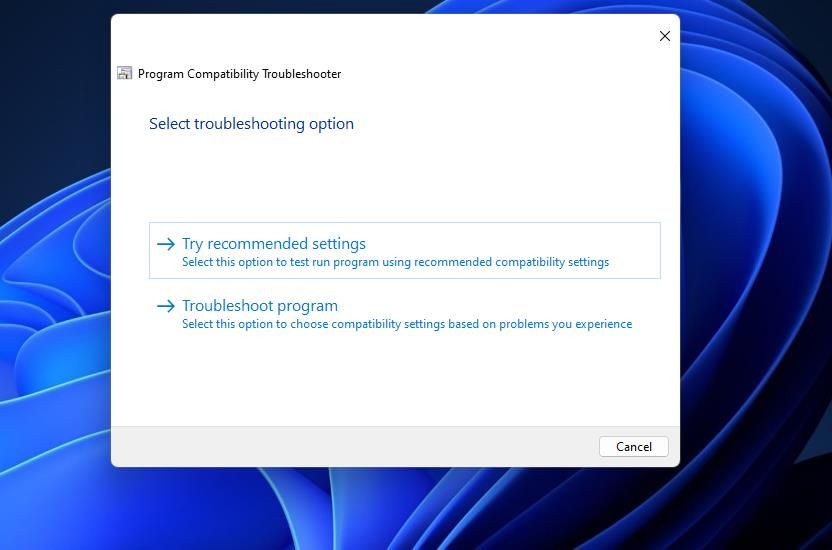Choose Try recommended settings option

404,250
